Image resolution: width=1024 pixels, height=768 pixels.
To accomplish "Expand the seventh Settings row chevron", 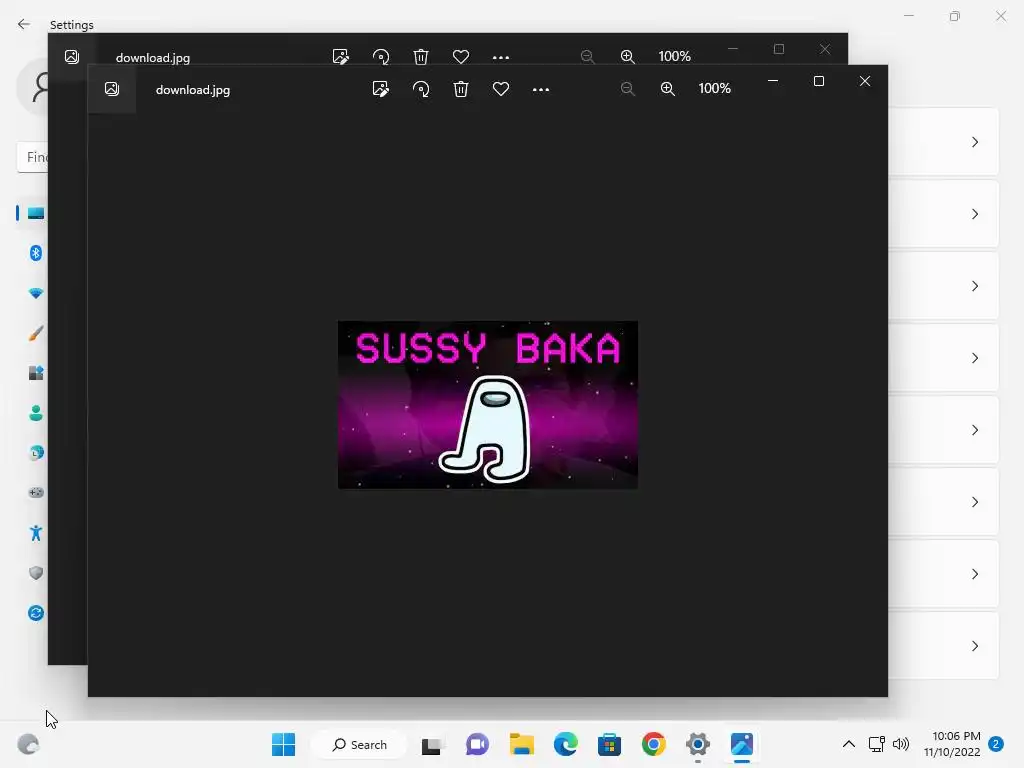I will pos(975,574).
